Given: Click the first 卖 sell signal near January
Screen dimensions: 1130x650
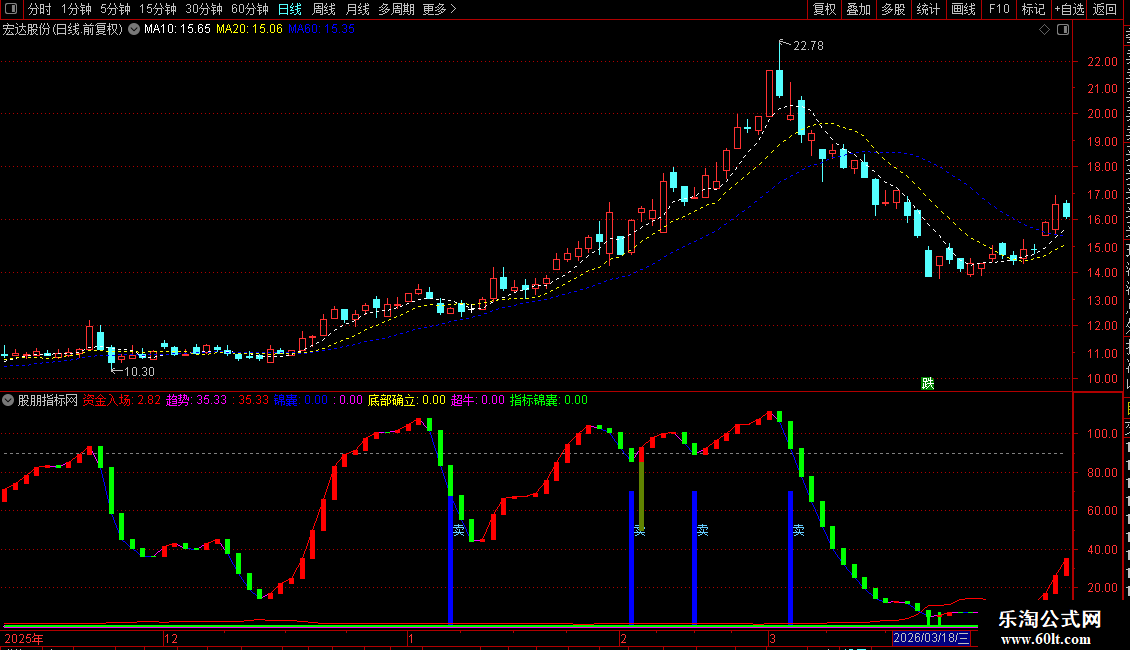Looking at the screenshot, I should coord(458,531).
